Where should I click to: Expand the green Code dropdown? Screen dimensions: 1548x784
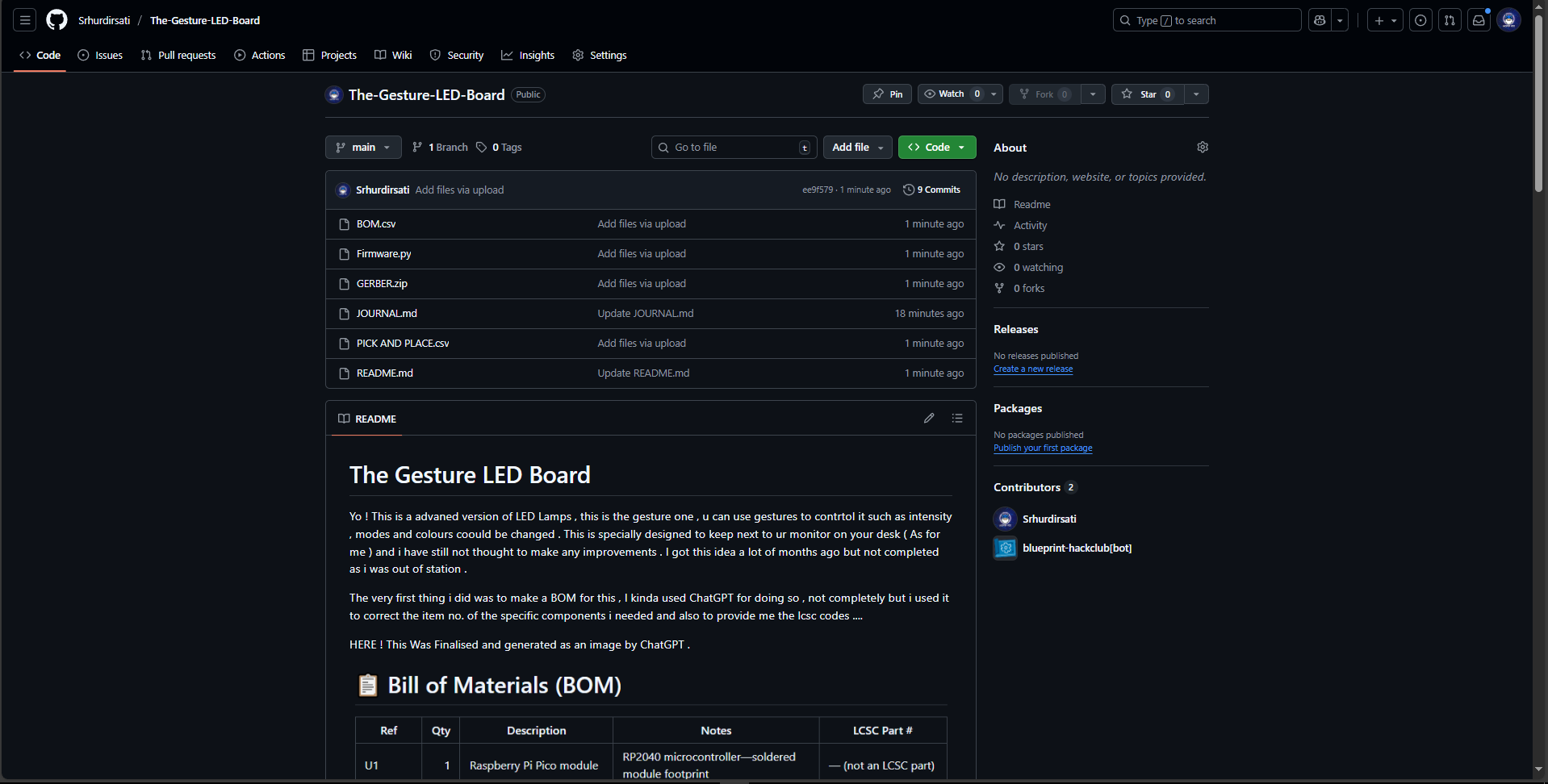tap(936, 147)
